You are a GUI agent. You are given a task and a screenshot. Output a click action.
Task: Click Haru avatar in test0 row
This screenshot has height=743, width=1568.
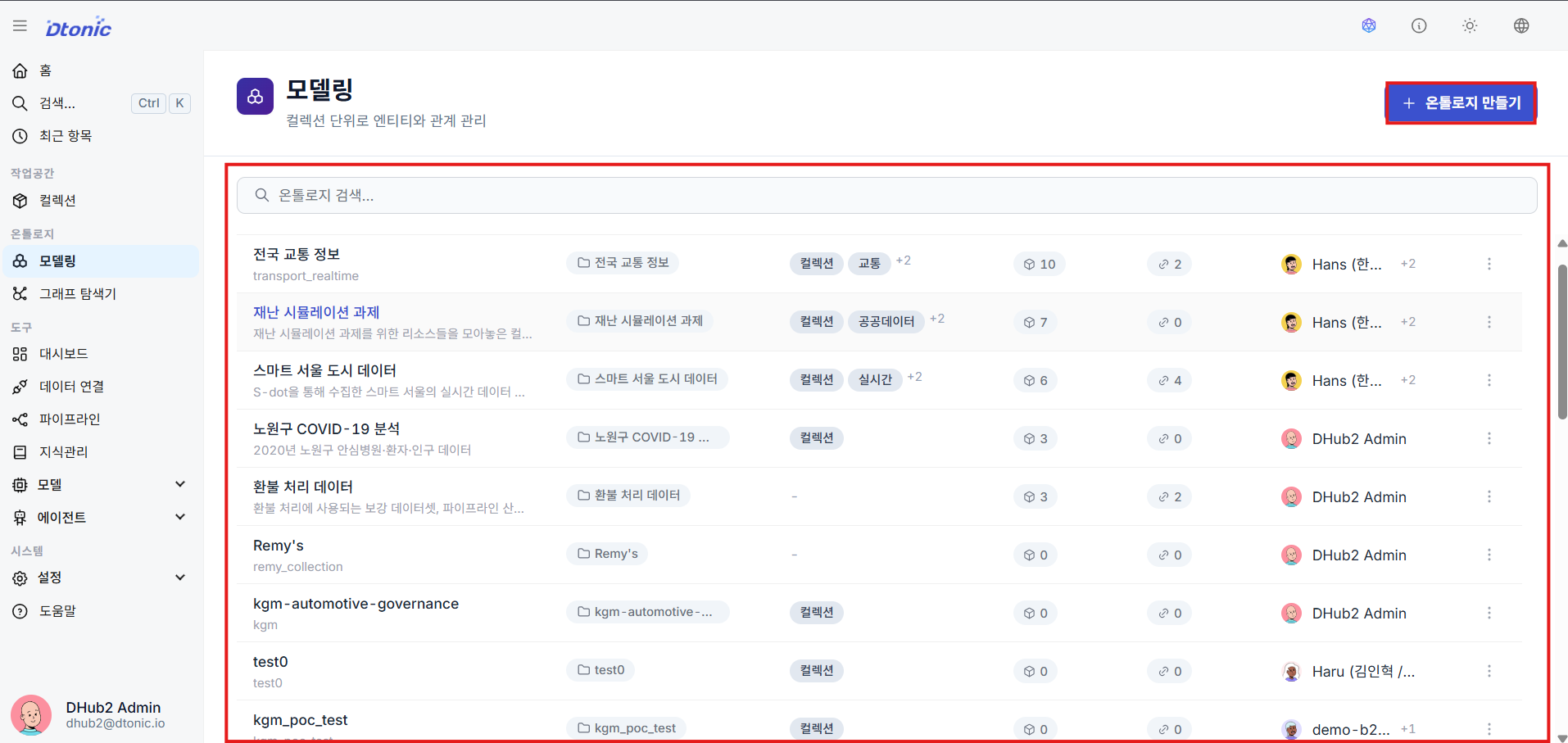point(1292,672)
